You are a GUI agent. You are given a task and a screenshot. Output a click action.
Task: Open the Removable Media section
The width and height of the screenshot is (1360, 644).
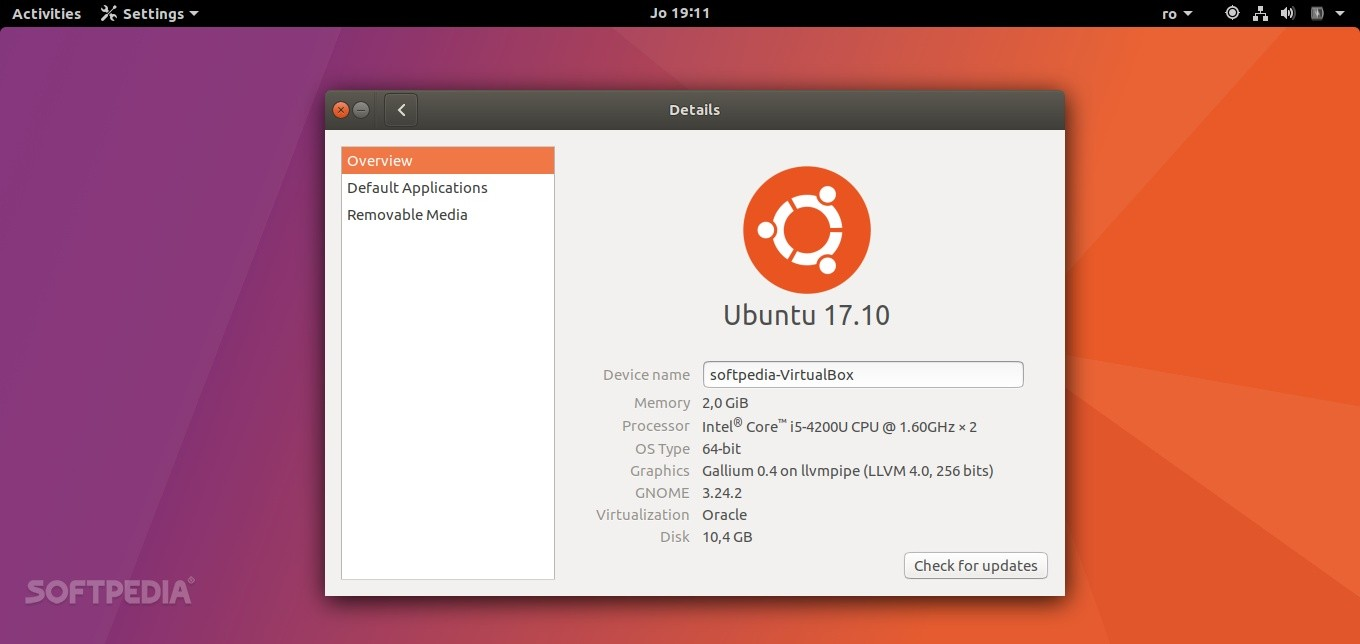tap(448, 215)
